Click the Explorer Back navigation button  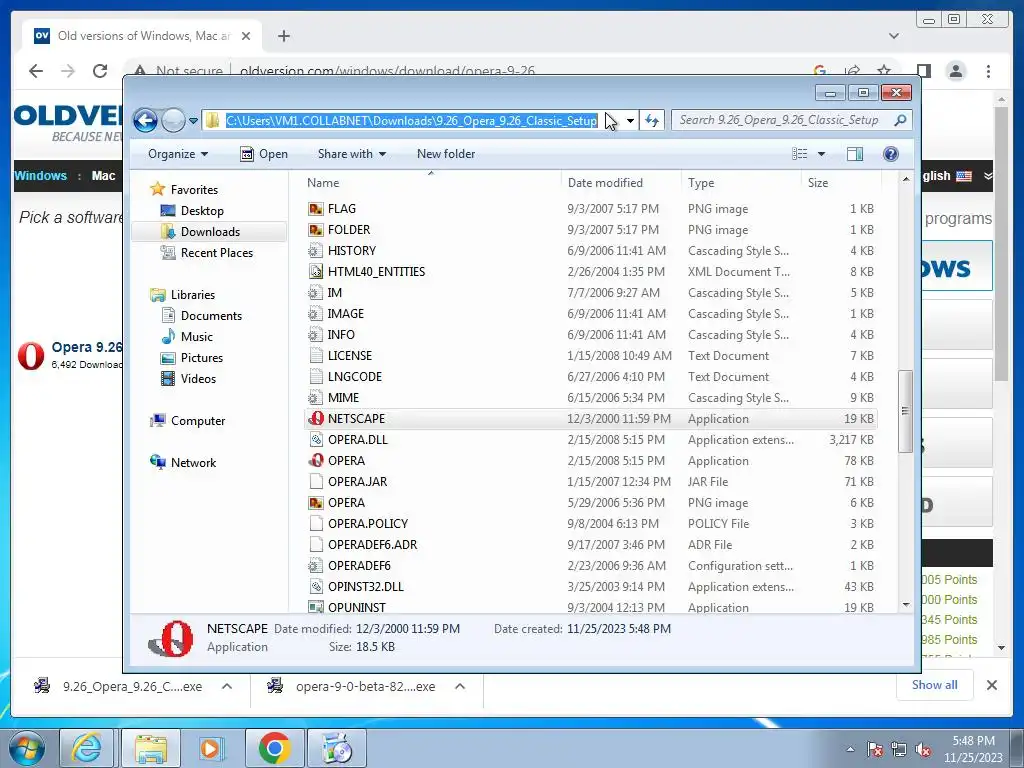click(145, 121)
